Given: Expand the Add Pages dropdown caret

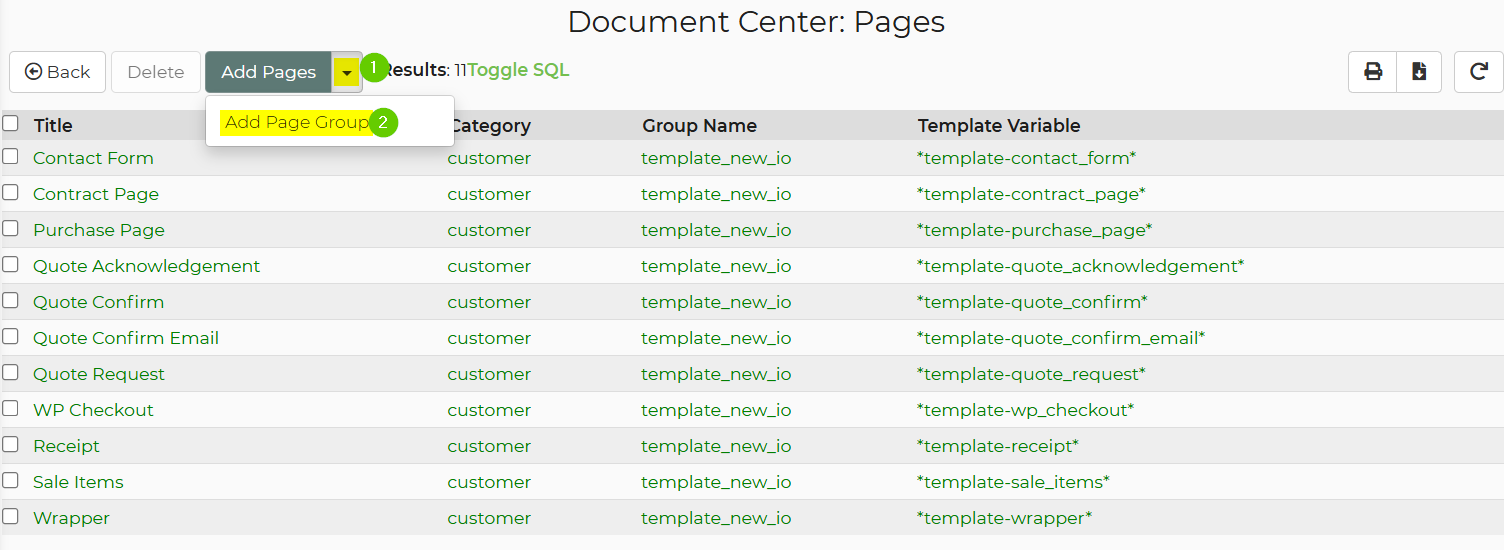Looking at the screenshot, I should click(x=346, y=72).
